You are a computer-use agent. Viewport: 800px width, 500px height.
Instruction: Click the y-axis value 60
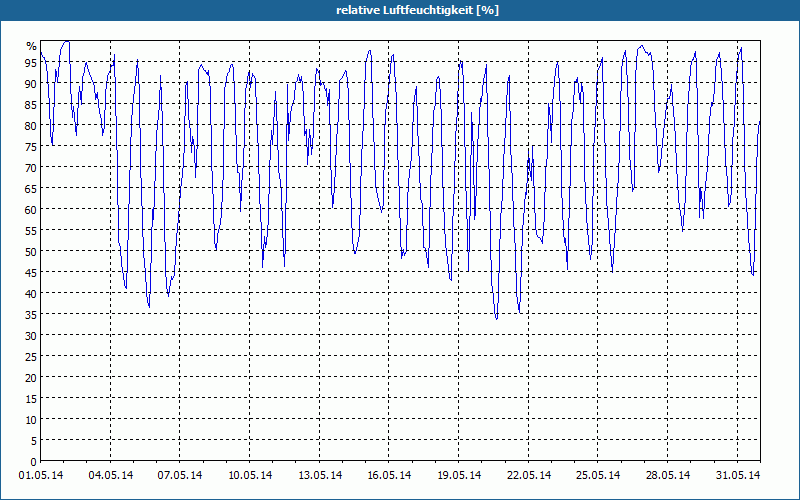coord(31,210)
